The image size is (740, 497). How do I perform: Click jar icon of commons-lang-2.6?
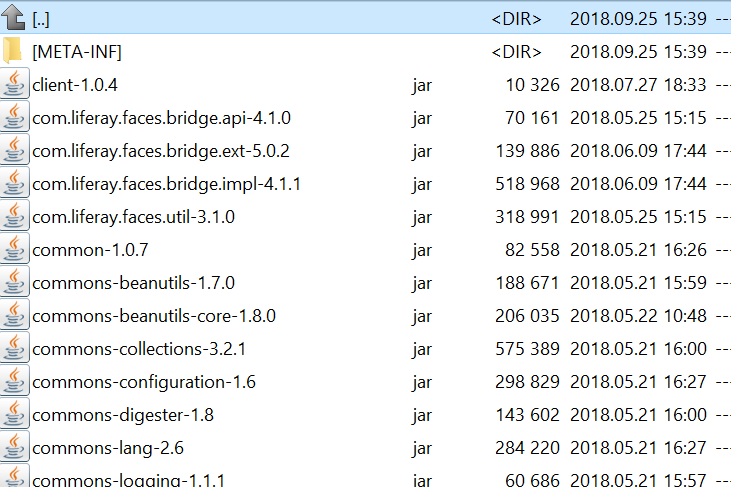click(14, 447)
